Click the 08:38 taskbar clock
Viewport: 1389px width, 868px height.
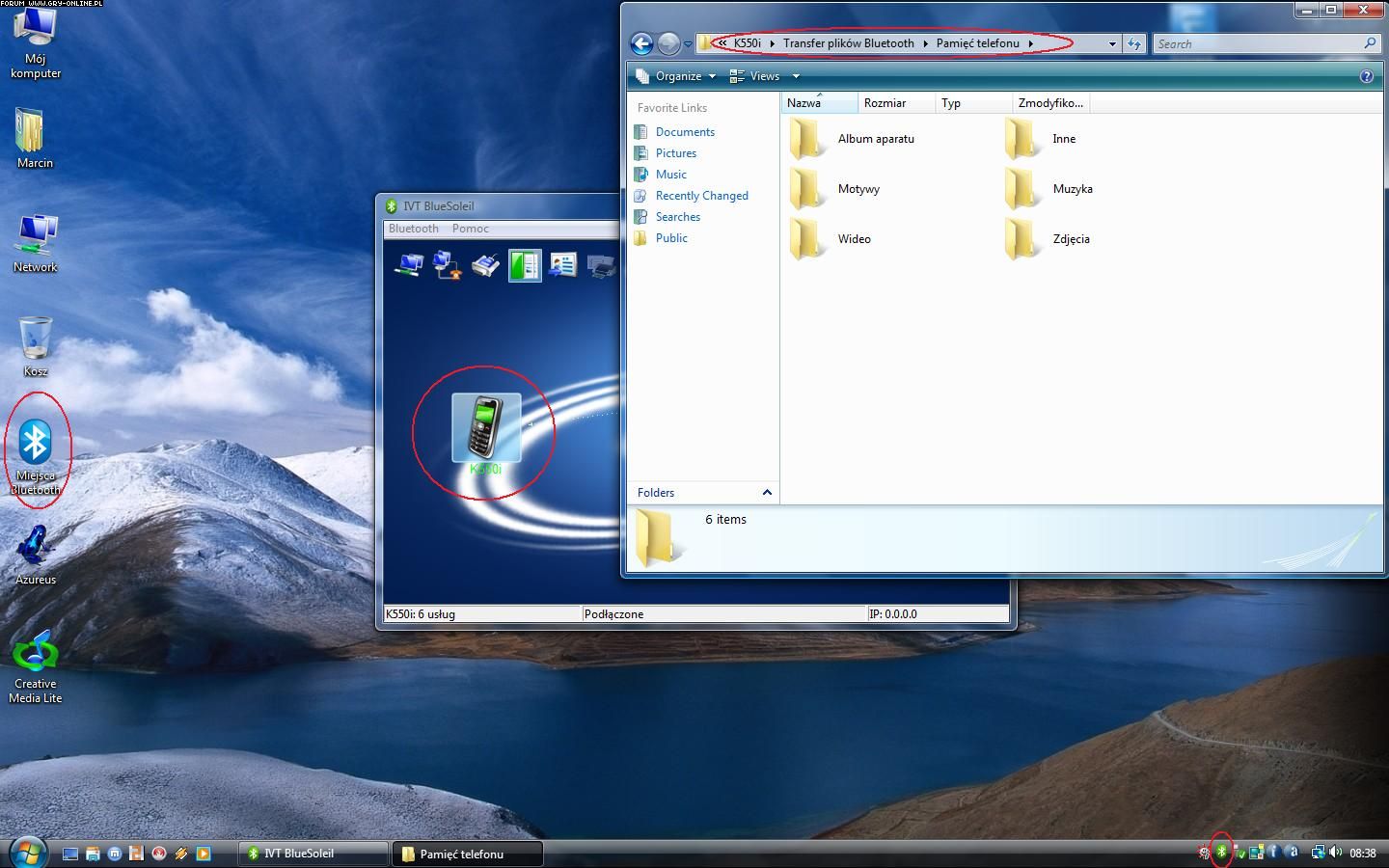(x=1363, y=854)
